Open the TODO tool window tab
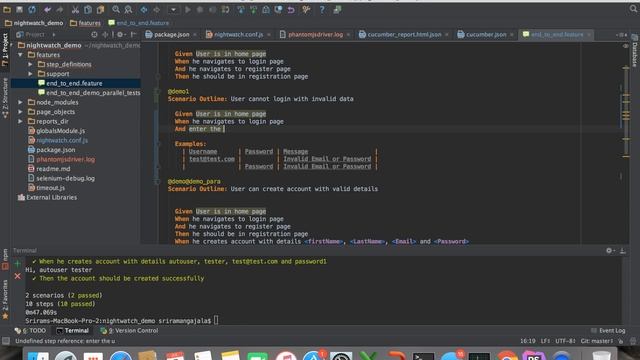Image resolution: width=640 pixels, height=360 pixels. (31, 331)
